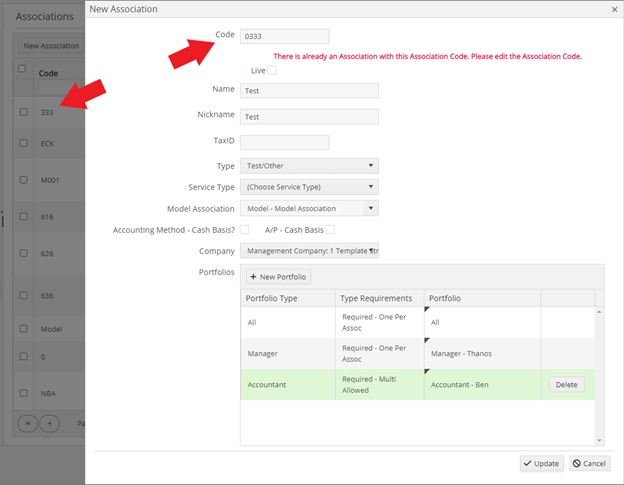Check the row 333 checkbox
Screen dimensions: 624x485
point(24,112)
